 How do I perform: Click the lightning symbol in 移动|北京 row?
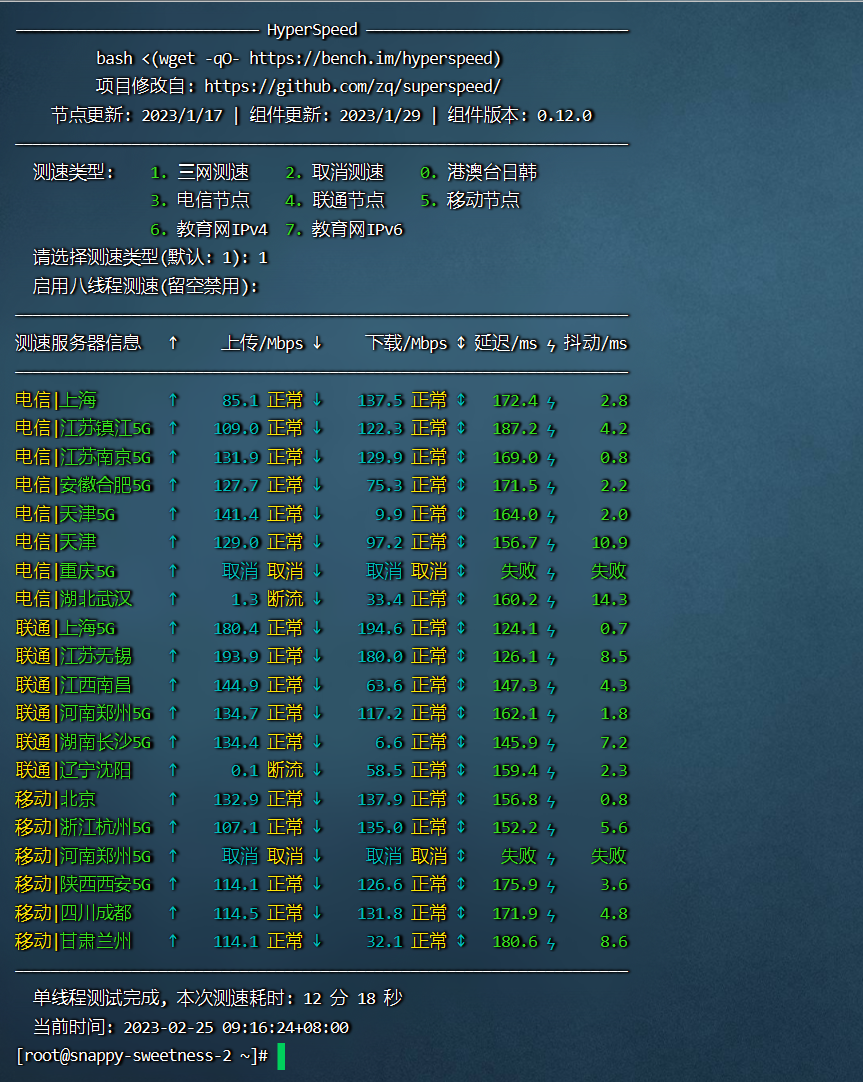pos(551,800)
